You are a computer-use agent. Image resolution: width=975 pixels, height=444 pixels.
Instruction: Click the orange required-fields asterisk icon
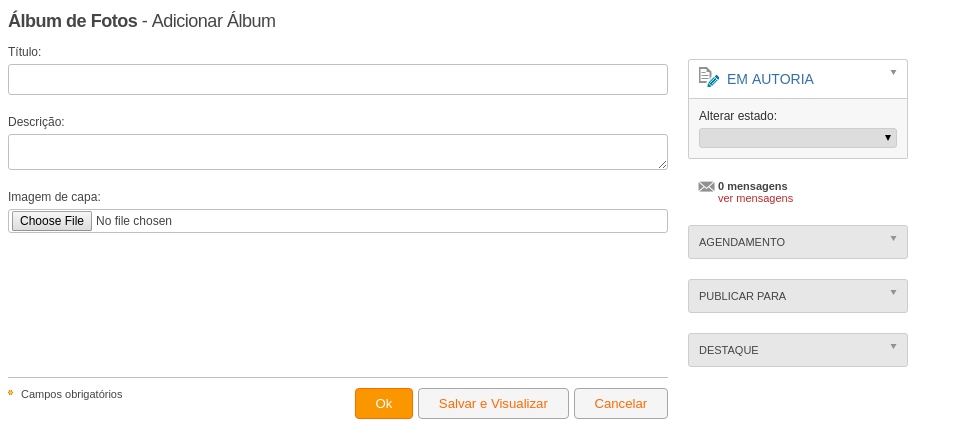pyautogui.click(x=11, y=393)
